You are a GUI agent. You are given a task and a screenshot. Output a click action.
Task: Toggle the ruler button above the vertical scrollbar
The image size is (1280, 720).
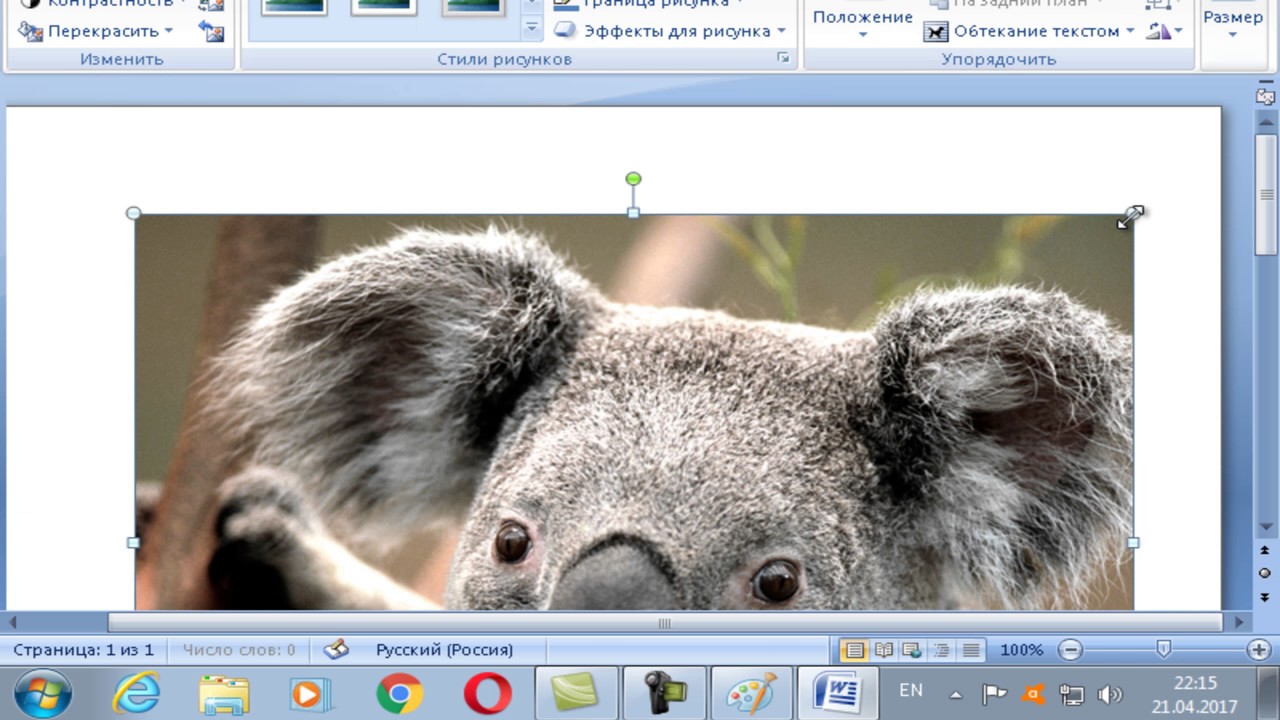pyautogui.click(x=1265, y=97)
